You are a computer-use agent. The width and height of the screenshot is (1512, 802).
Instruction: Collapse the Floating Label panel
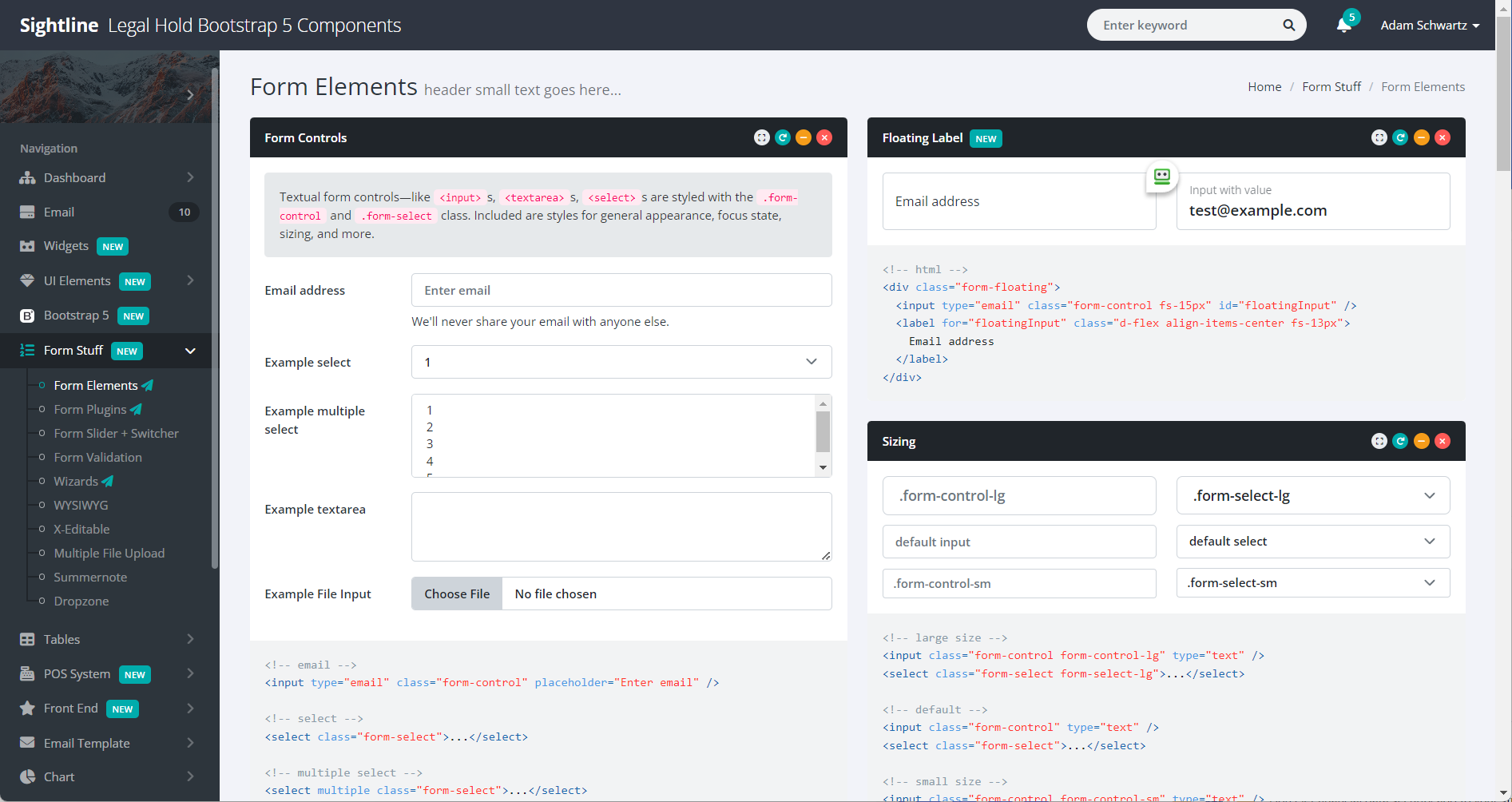[1421, 137]
